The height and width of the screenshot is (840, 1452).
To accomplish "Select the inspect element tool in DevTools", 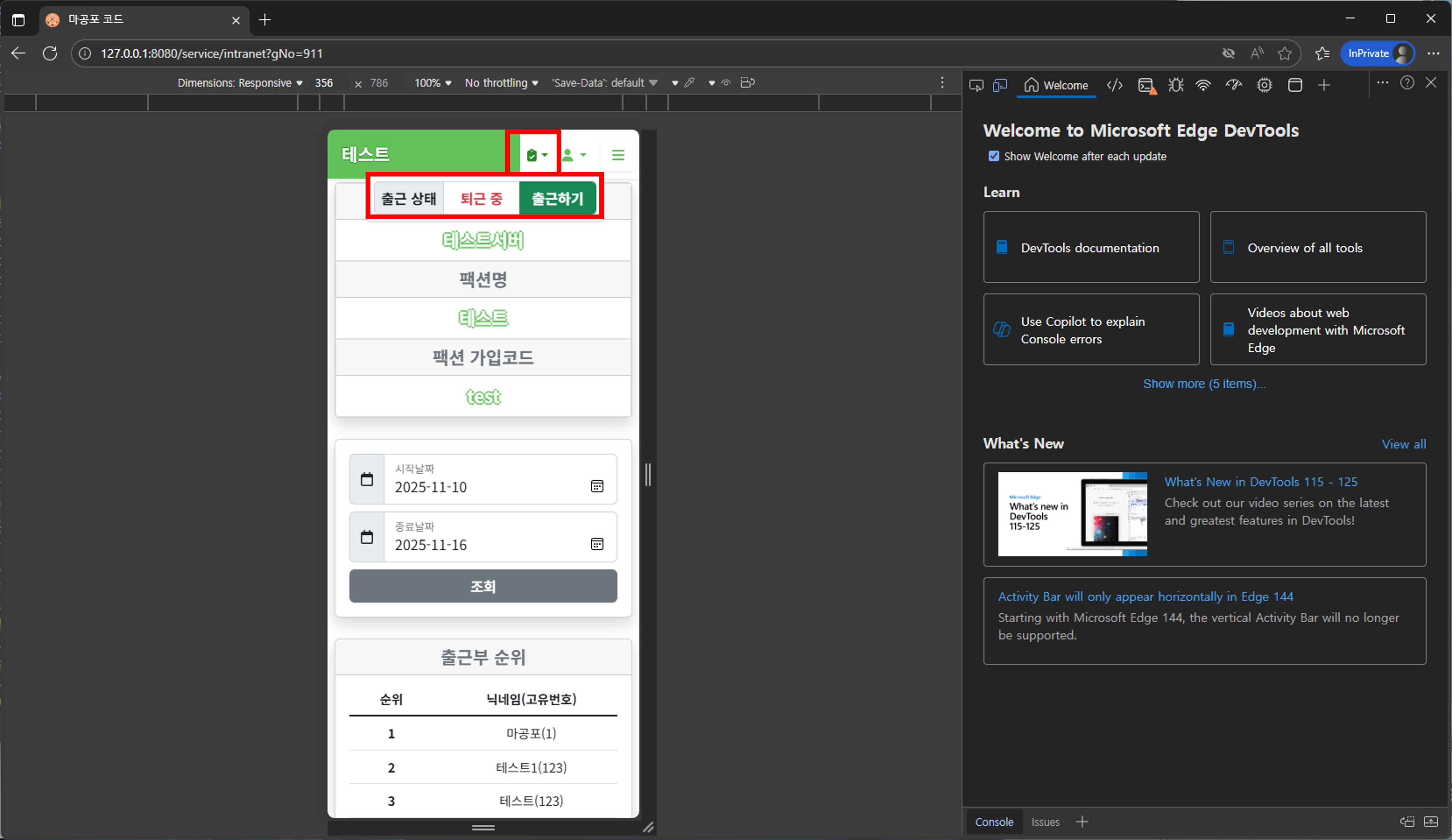I will [975, 85].
